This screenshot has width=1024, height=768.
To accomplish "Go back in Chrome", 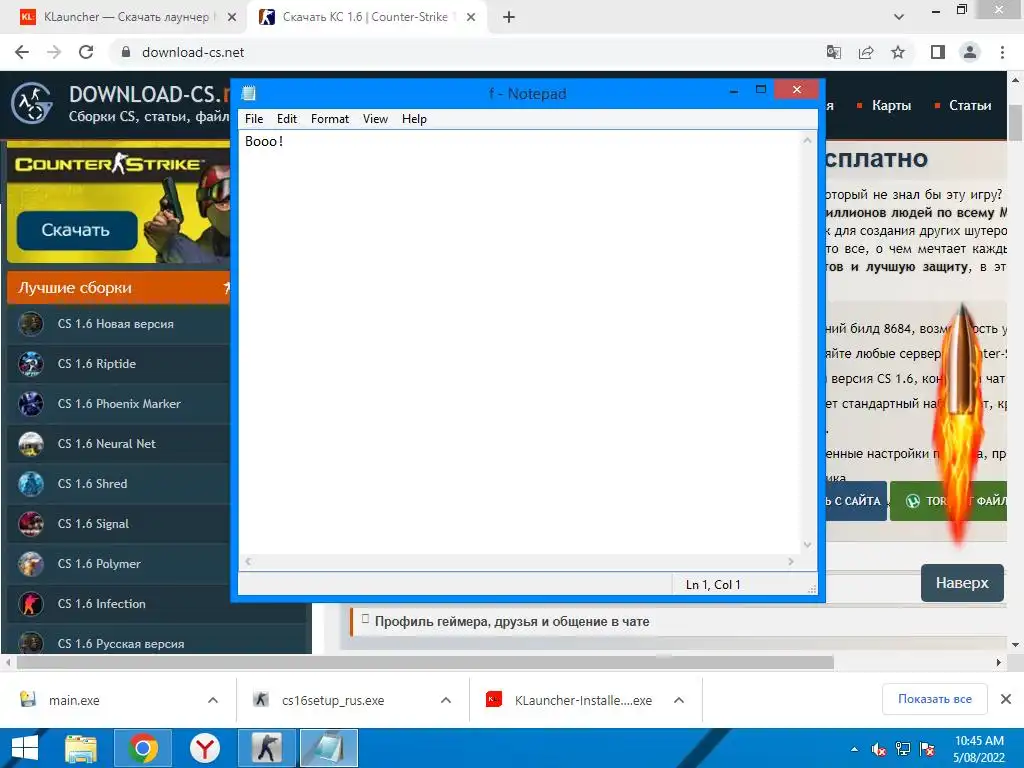I will point(22,52).
